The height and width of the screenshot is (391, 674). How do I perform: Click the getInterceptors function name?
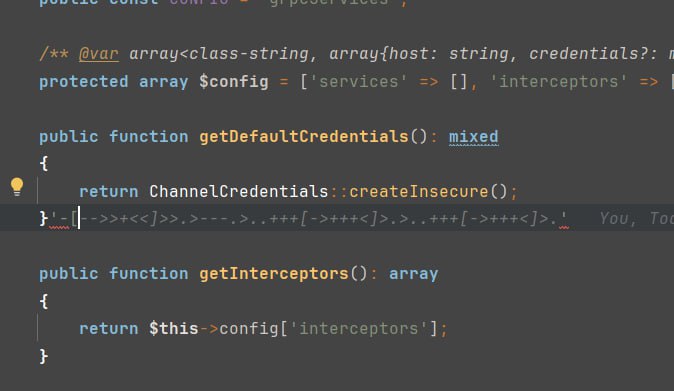(274, 274)
